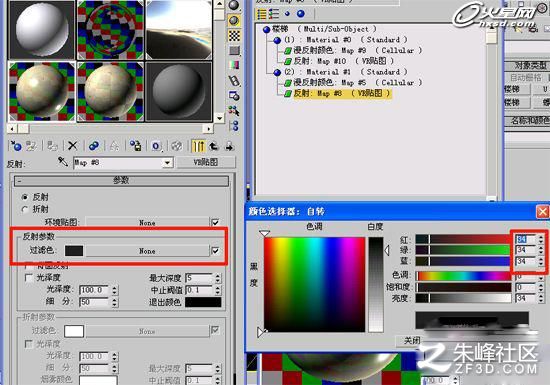Collapse the 参数 rollout header
The image size is (550, 385).
coord(121,181)
